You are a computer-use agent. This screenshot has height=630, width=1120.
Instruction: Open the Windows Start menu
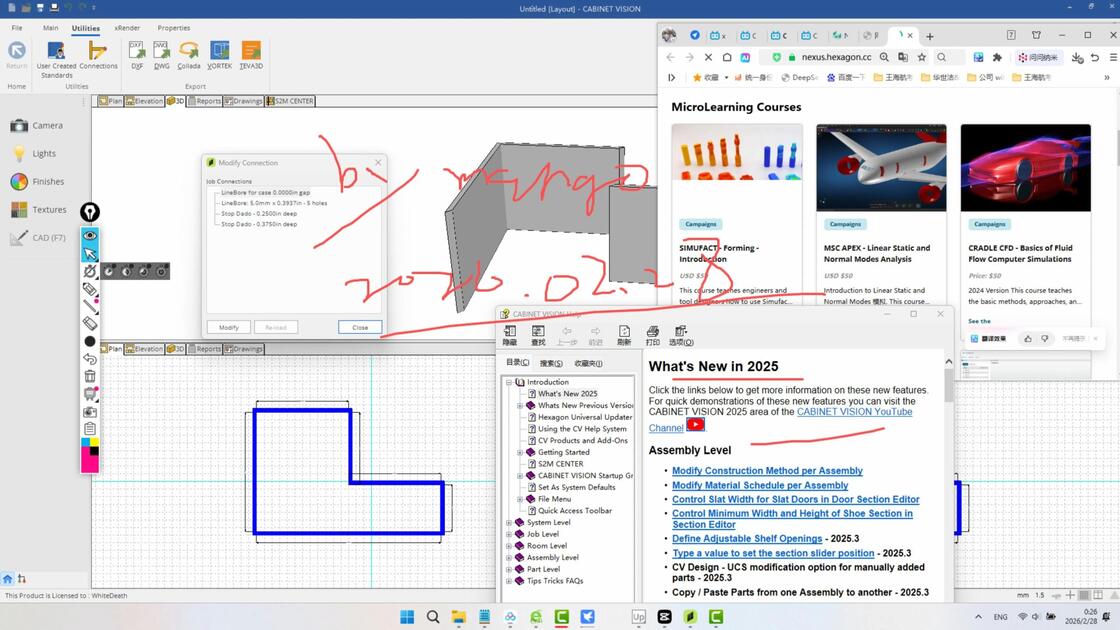(x=407, y=616)
